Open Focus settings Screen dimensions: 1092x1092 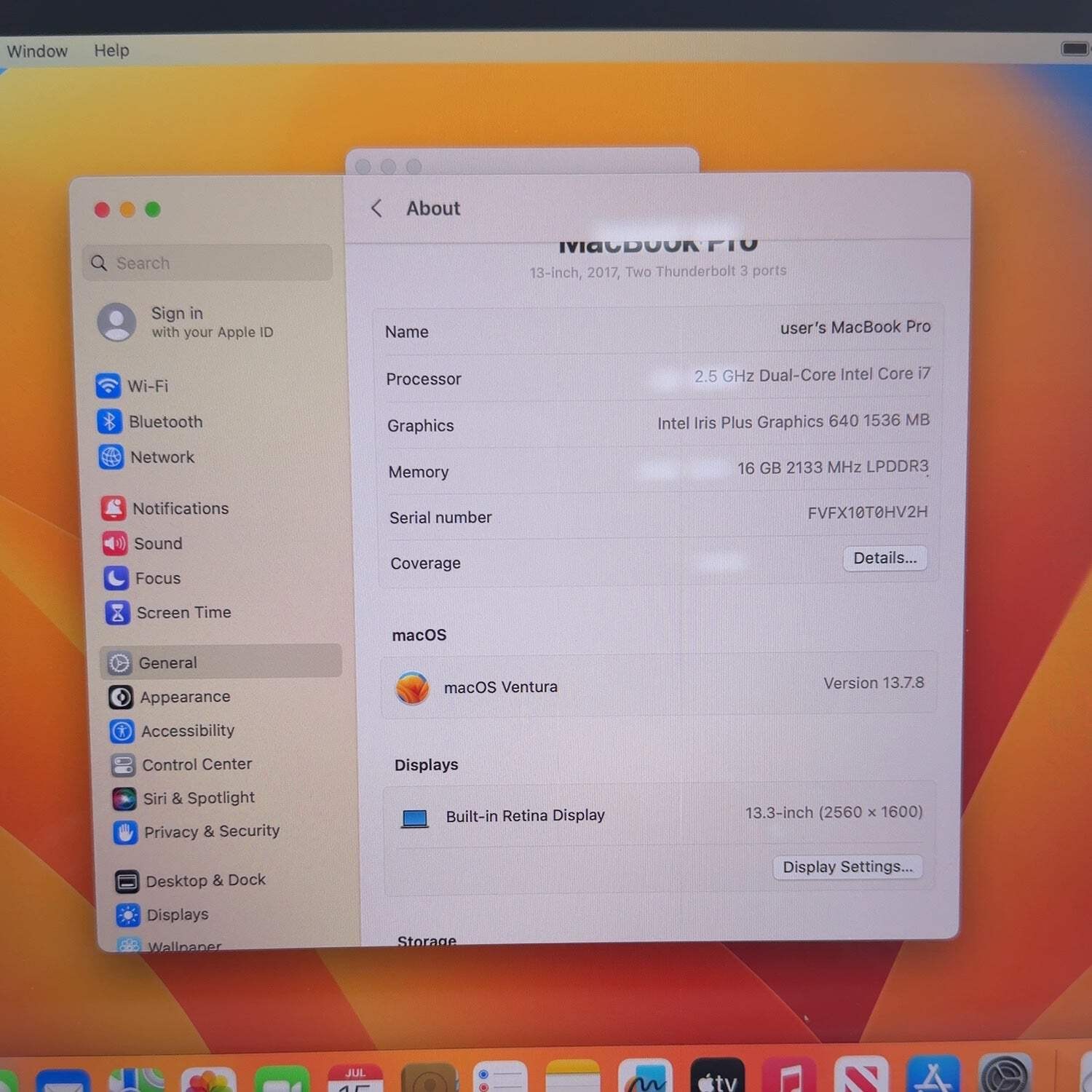coord(143,578)
